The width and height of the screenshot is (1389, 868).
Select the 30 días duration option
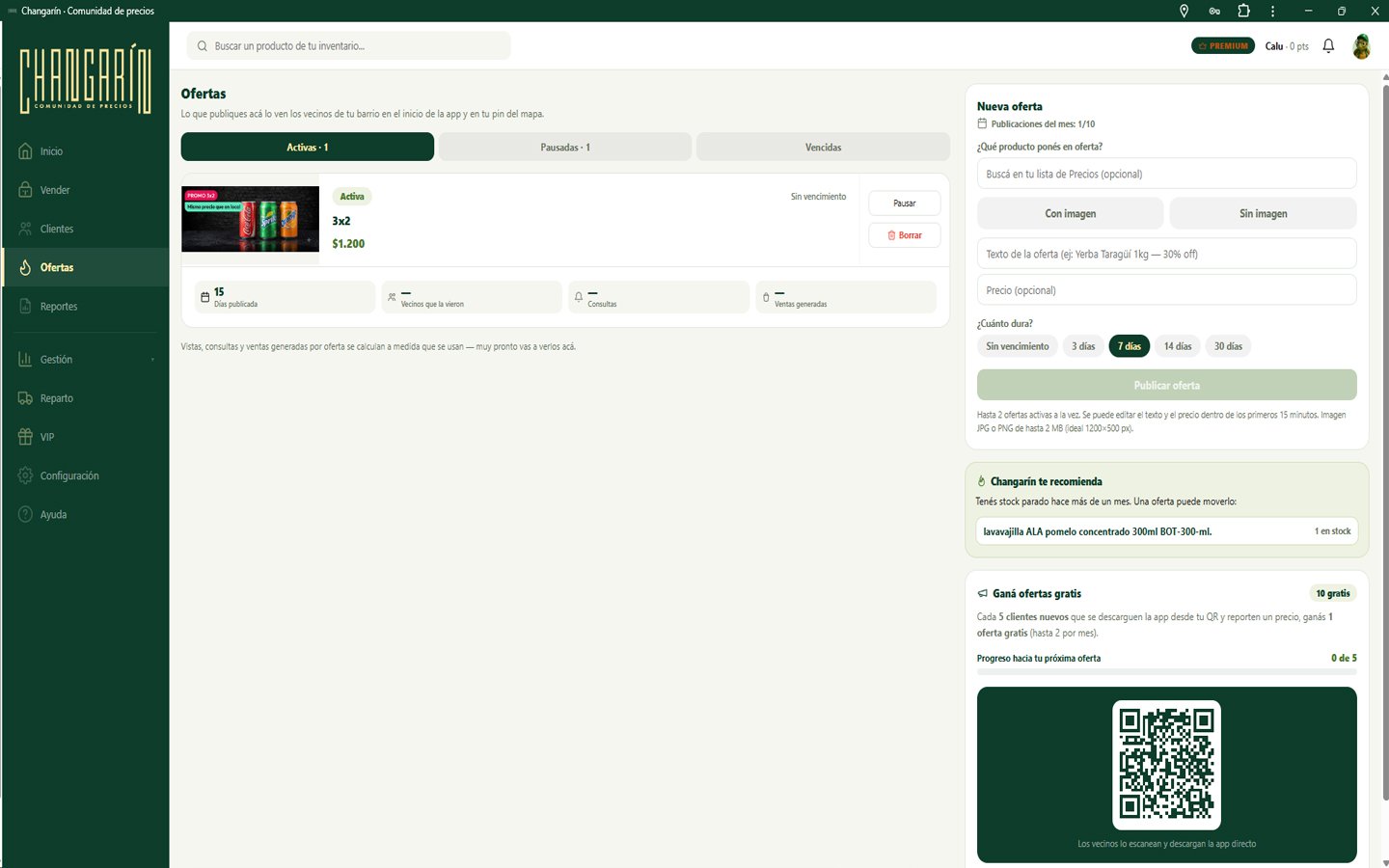coord(1228,346)
